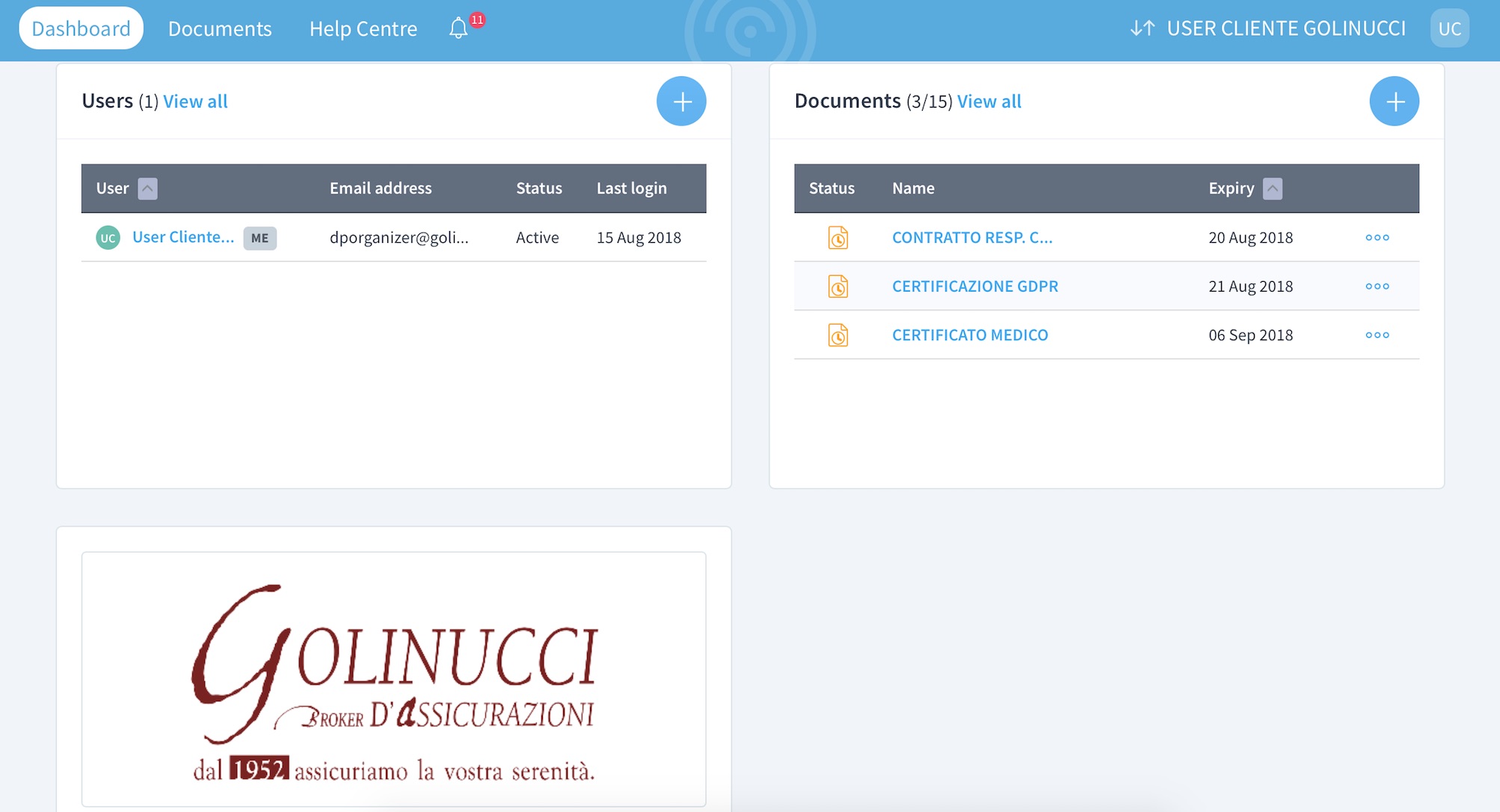
Task: Open options menu for CERTIFICAZIONE GDPR
Action: (x=1377, y=286)
